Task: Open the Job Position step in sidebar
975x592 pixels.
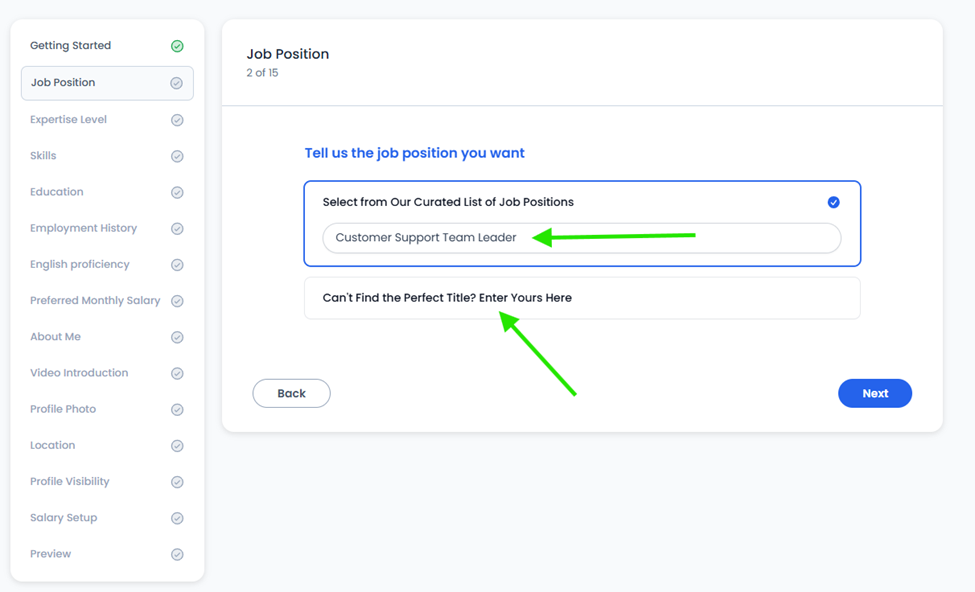Action: 107,83
